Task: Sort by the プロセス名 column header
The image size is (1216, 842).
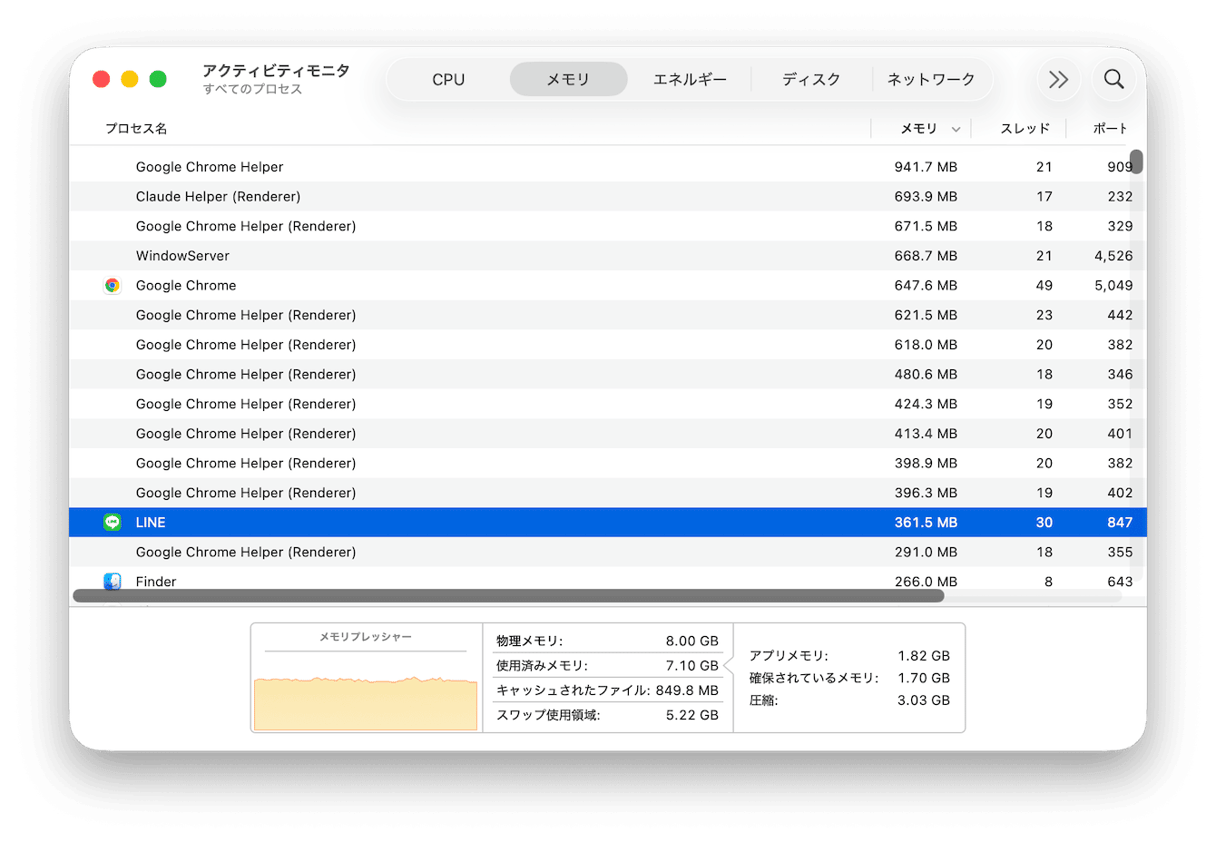Action: tap(136, 128)
